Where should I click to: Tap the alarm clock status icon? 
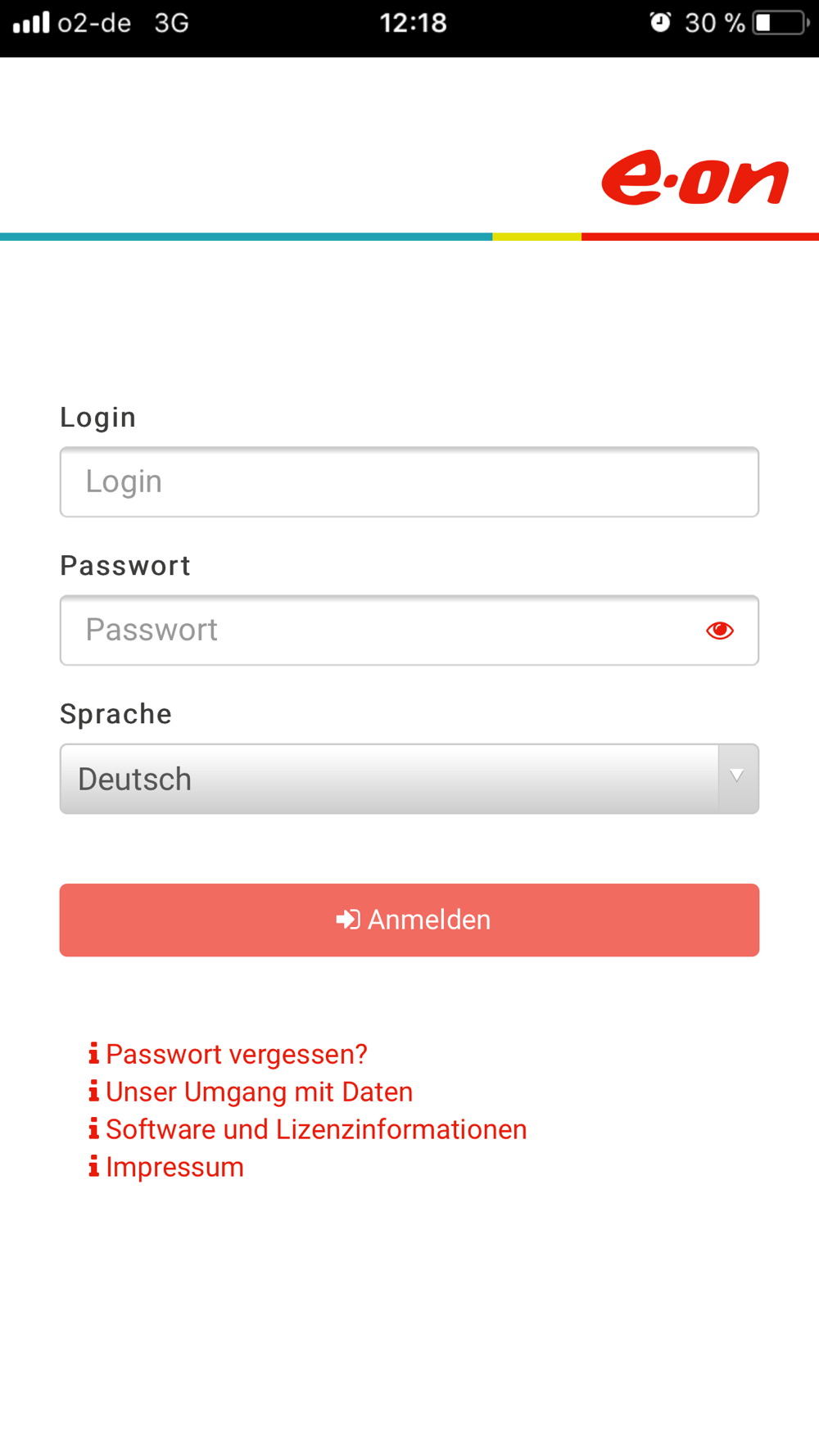click(x=660, y=22)
